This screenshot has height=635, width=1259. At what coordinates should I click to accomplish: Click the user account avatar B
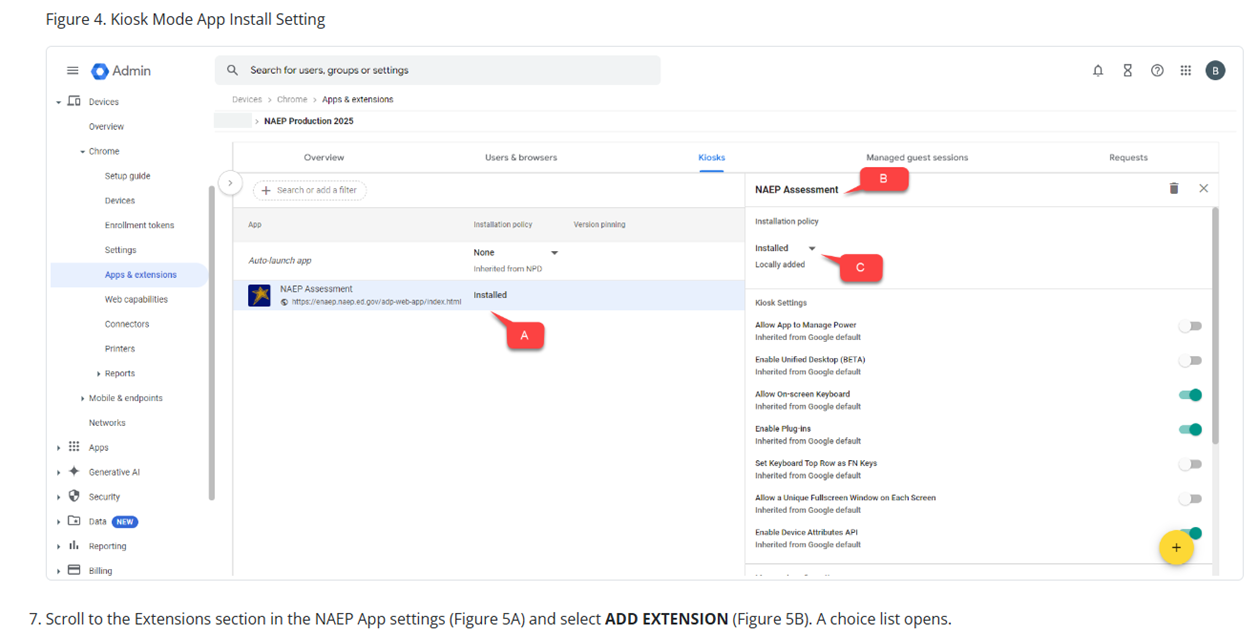pos(1215,70)
